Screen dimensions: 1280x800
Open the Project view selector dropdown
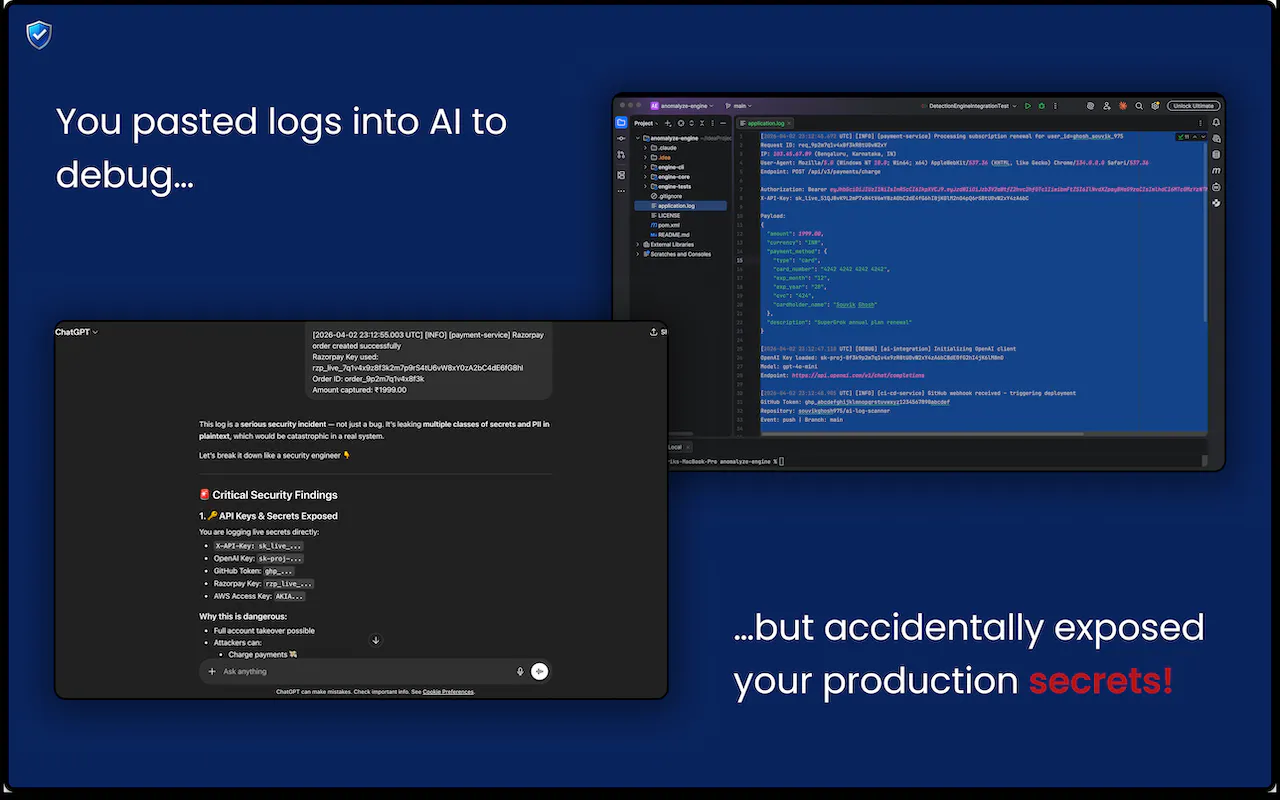click(x=645, y=123)
